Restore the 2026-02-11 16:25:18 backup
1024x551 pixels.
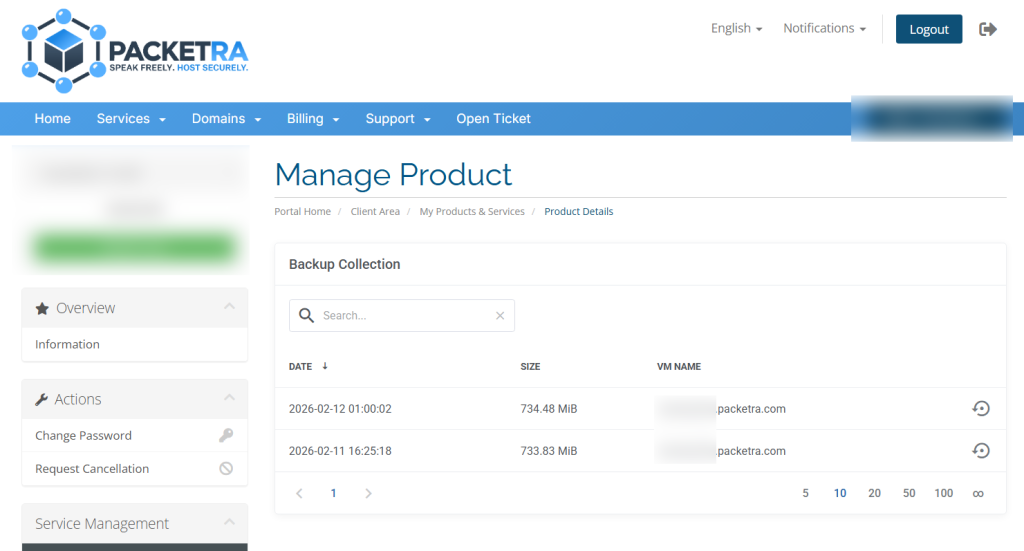(x=981, y=450)
